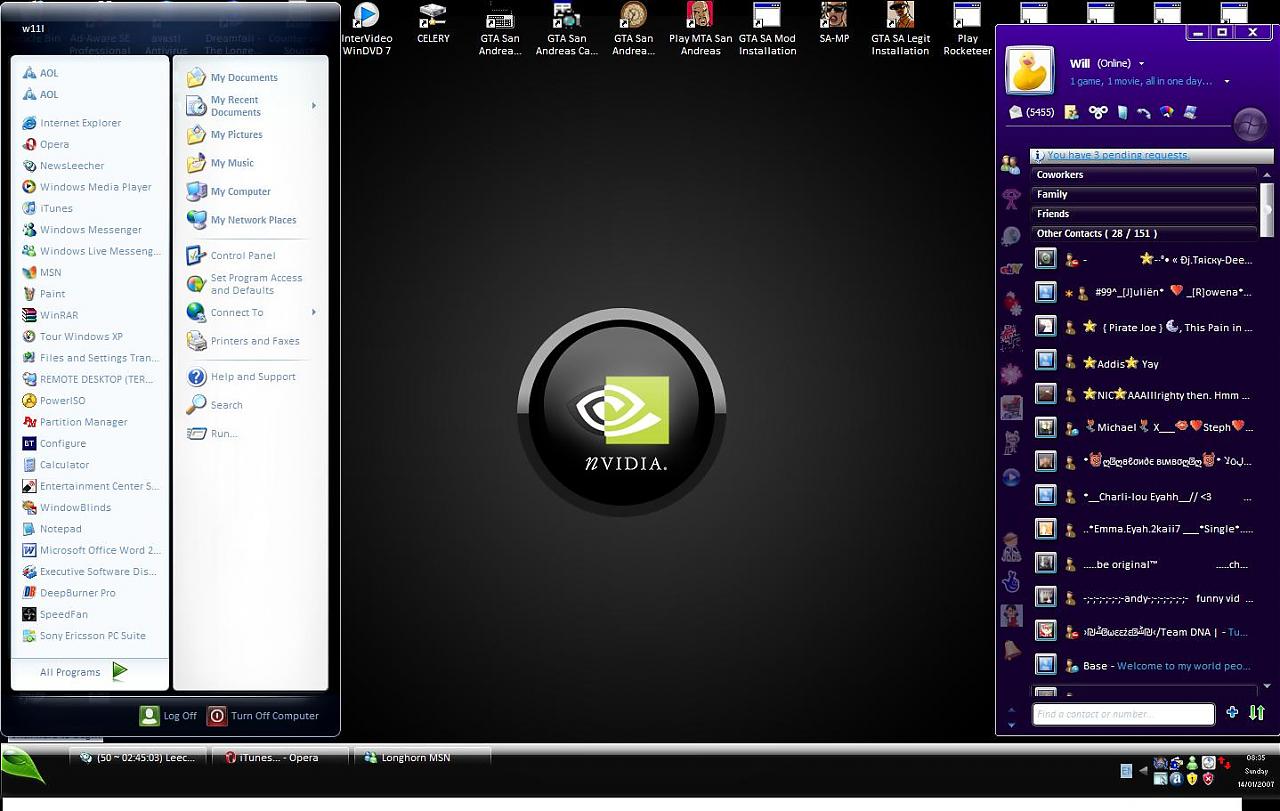The width and height of the screenshot is (1280, 811).
Task: Expand the Family contact group
Action: click(1143, 194)
